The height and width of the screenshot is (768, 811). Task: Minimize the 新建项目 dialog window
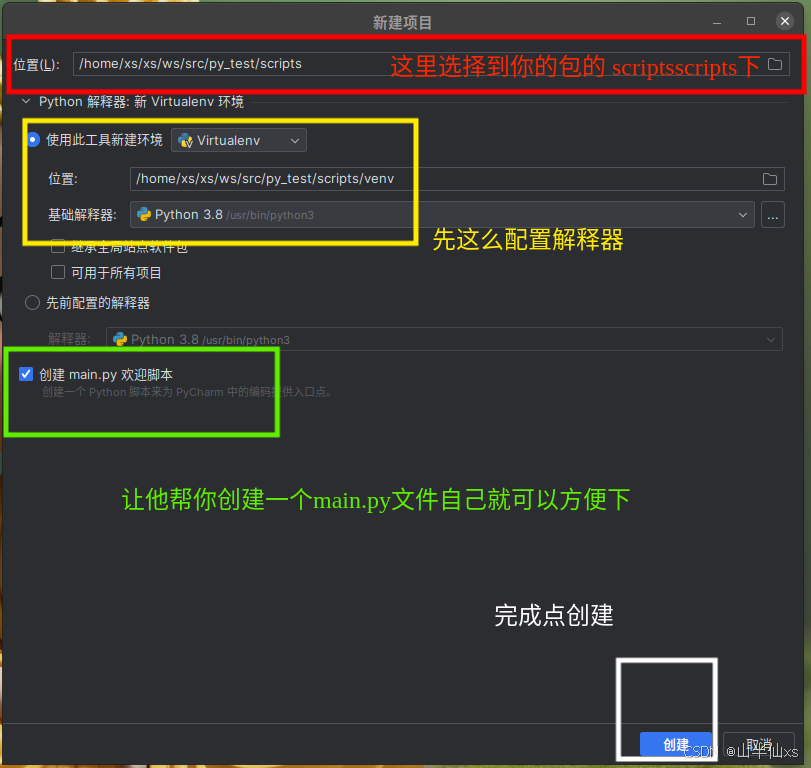716,23
